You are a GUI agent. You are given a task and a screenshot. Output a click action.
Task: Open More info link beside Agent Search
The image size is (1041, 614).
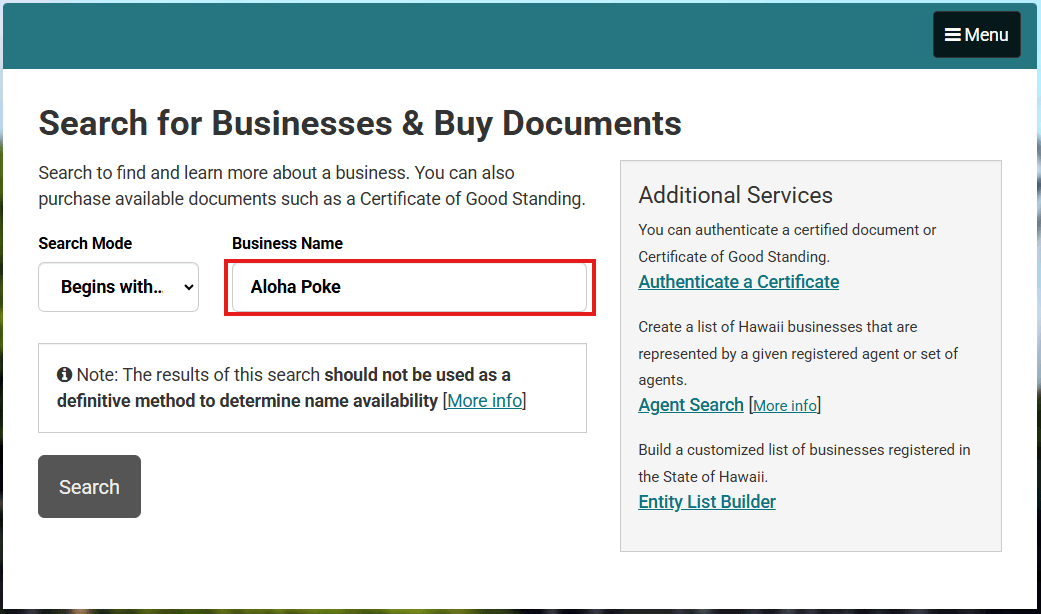tap(784, 406)
